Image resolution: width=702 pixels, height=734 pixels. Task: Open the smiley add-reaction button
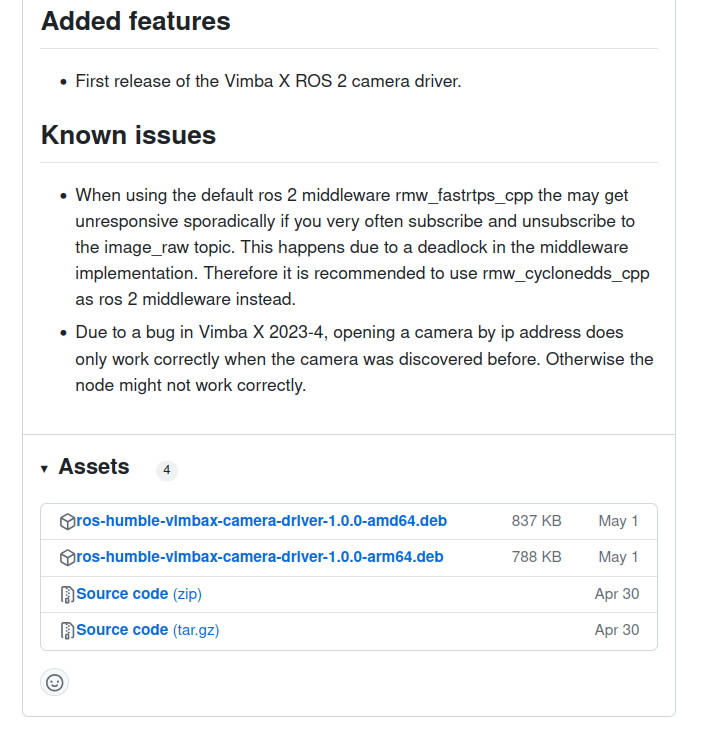point(55,683)
